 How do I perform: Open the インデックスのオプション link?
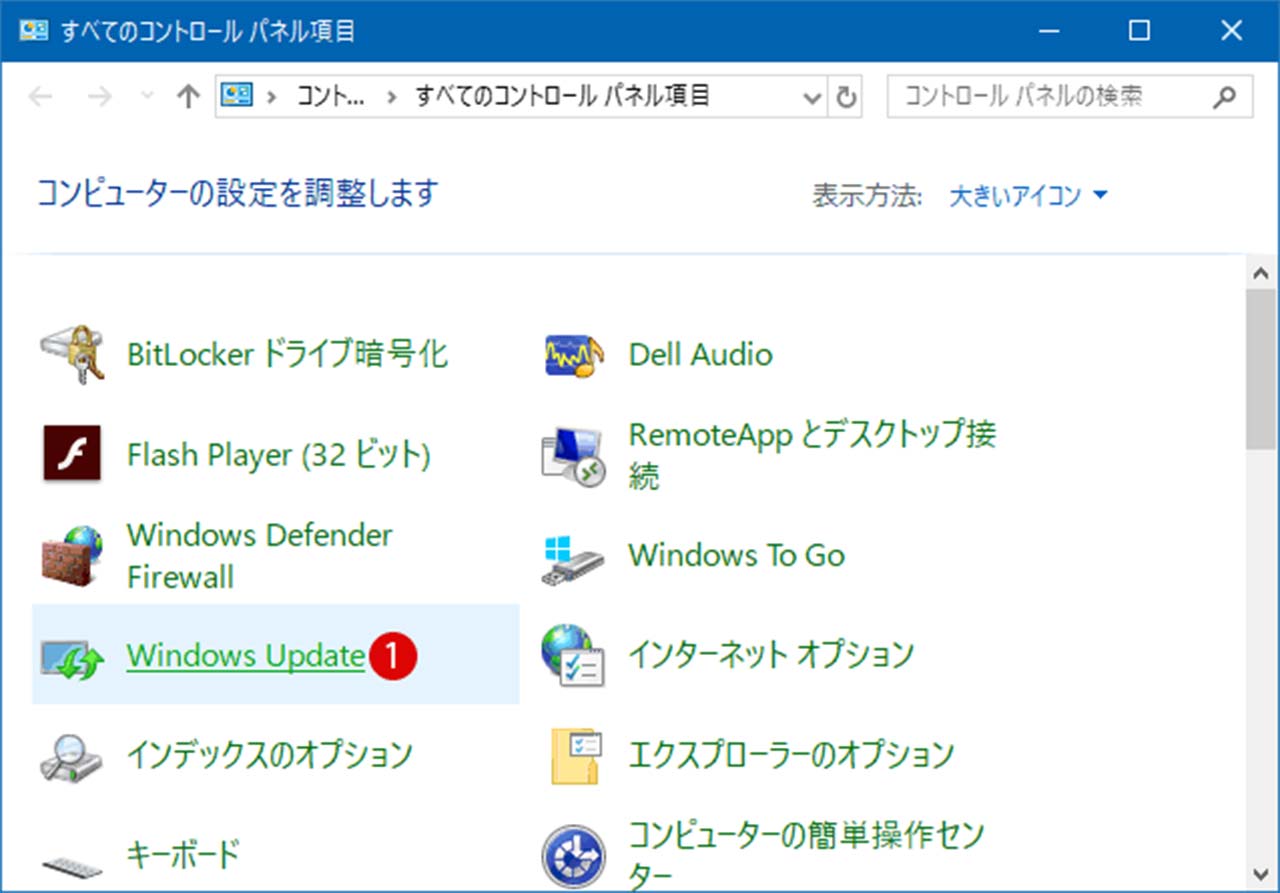tap(270, 756)
